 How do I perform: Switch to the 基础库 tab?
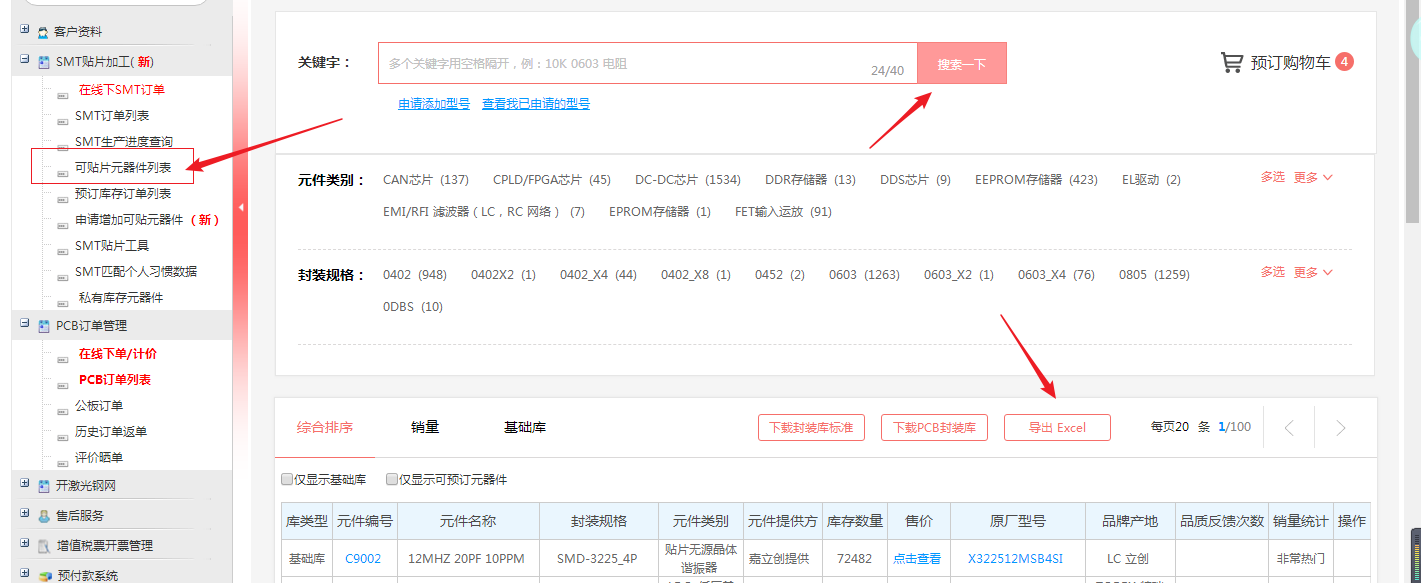[525, 427]
